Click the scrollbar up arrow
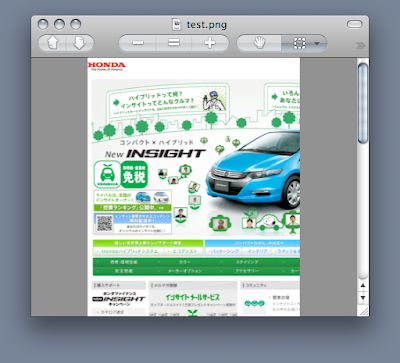This screenshot has width=400, height=363. coord(363,286)
